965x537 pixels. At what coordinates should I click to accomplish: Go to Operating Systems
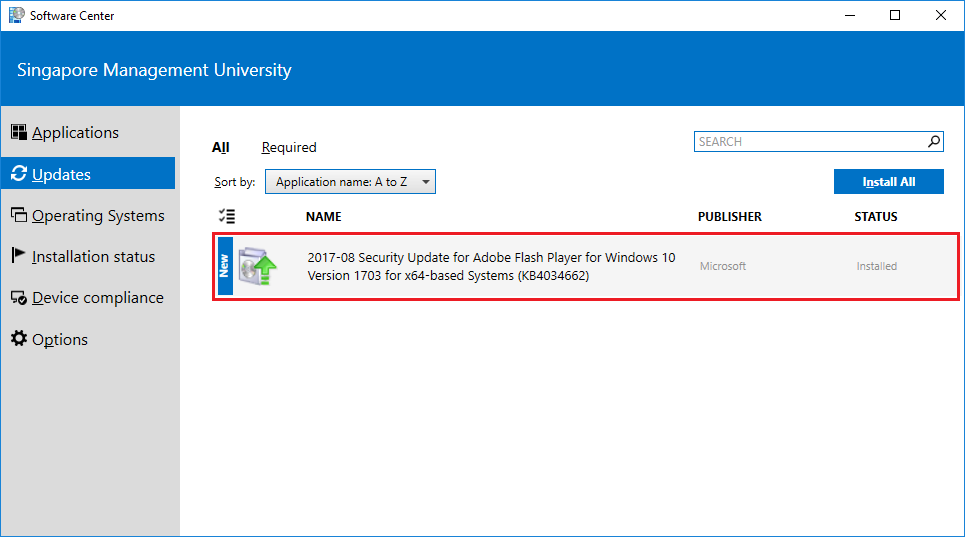tap(98, 216)
